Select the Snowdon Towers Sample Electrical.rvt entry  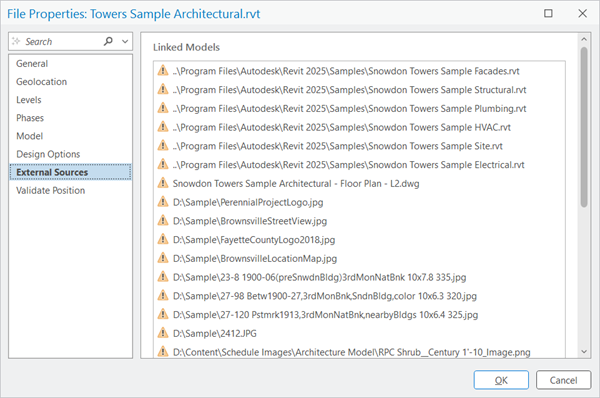[349, 165]
